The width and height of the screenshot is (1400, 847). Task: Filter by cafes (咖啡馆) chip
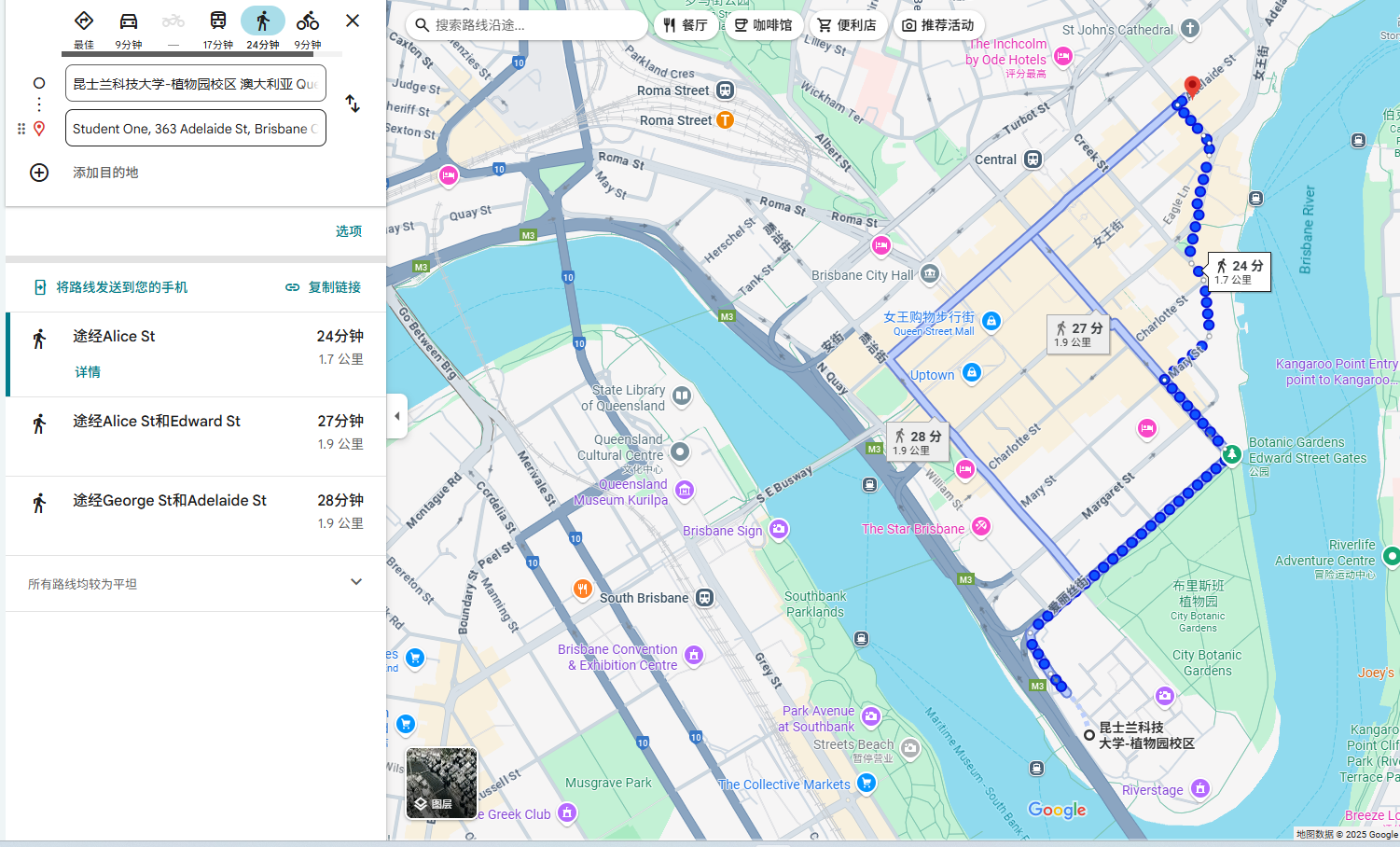point(763,25)
